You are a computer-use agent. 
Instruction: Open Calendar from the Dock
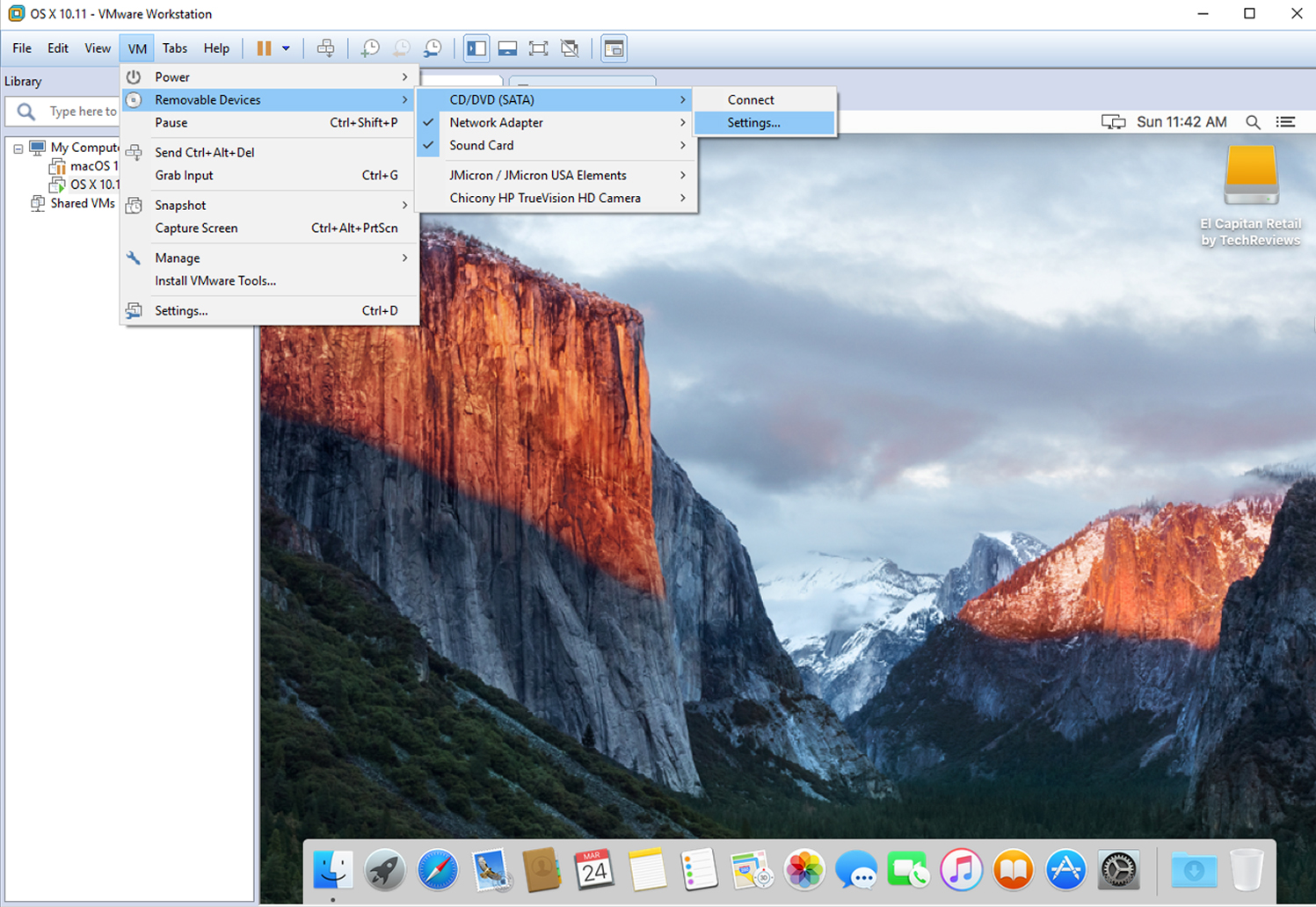[594, 870]
